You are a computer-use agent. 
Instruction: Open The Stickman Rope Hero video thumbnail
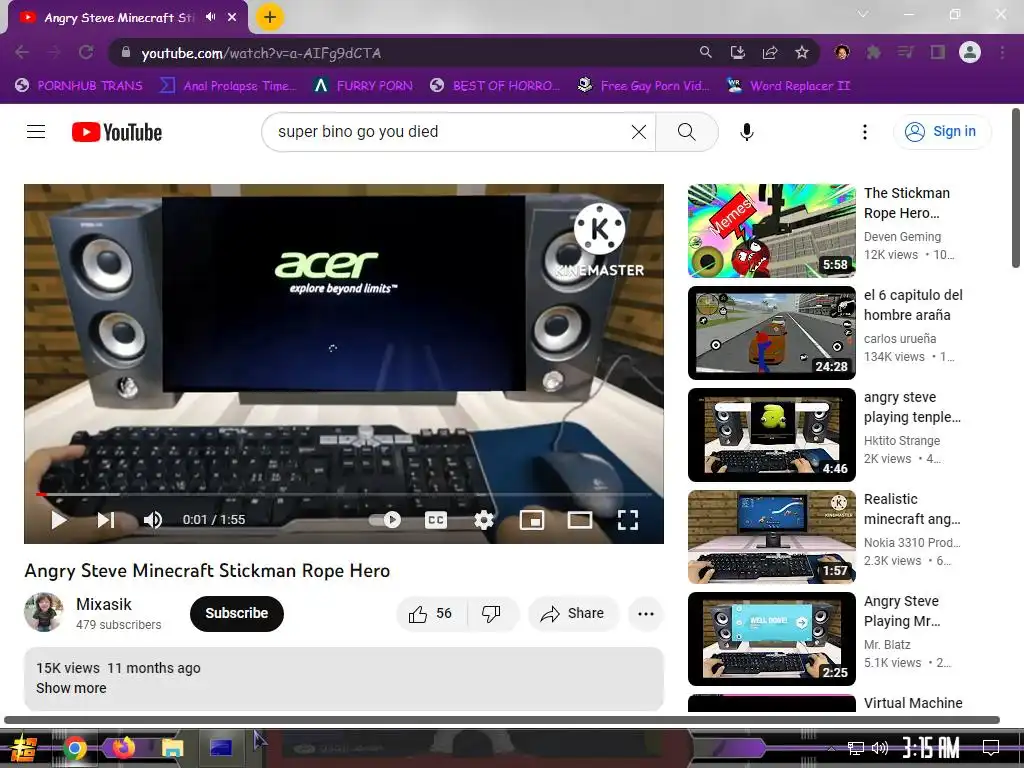(771, 231)
